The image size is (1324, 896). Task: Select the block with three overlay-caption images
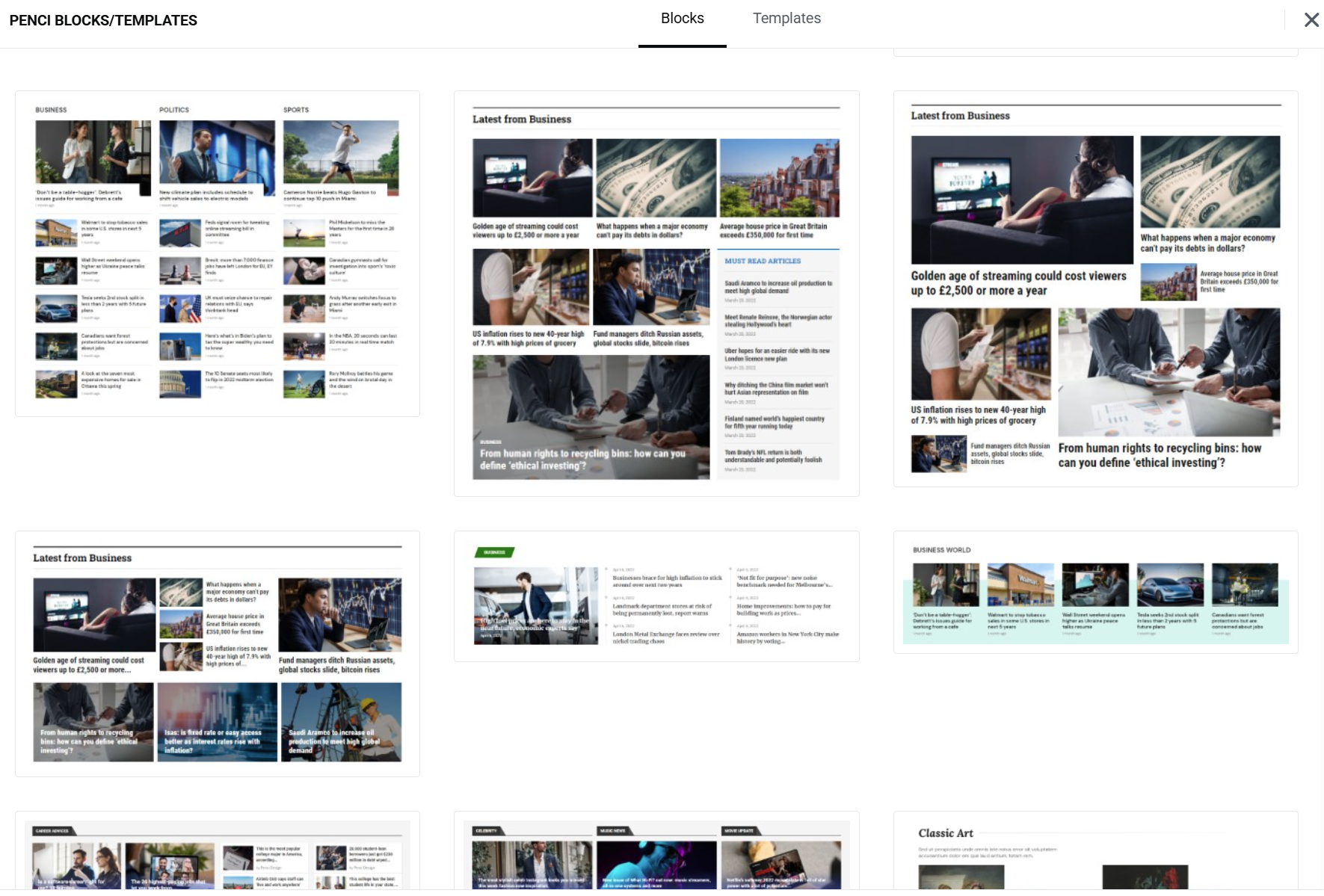pyautogui.click(x=217, y=653)
